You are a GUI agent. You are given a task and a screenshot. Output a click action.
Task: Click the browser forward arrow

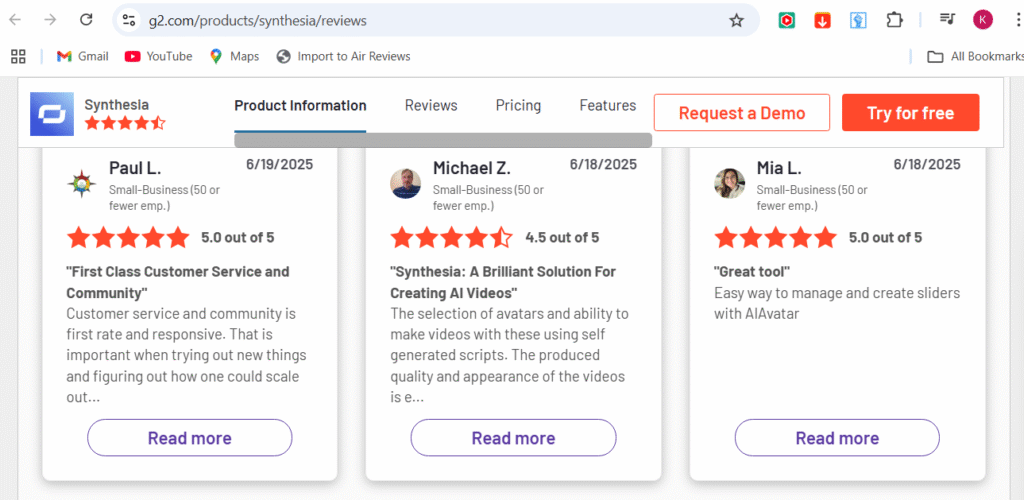50,20
